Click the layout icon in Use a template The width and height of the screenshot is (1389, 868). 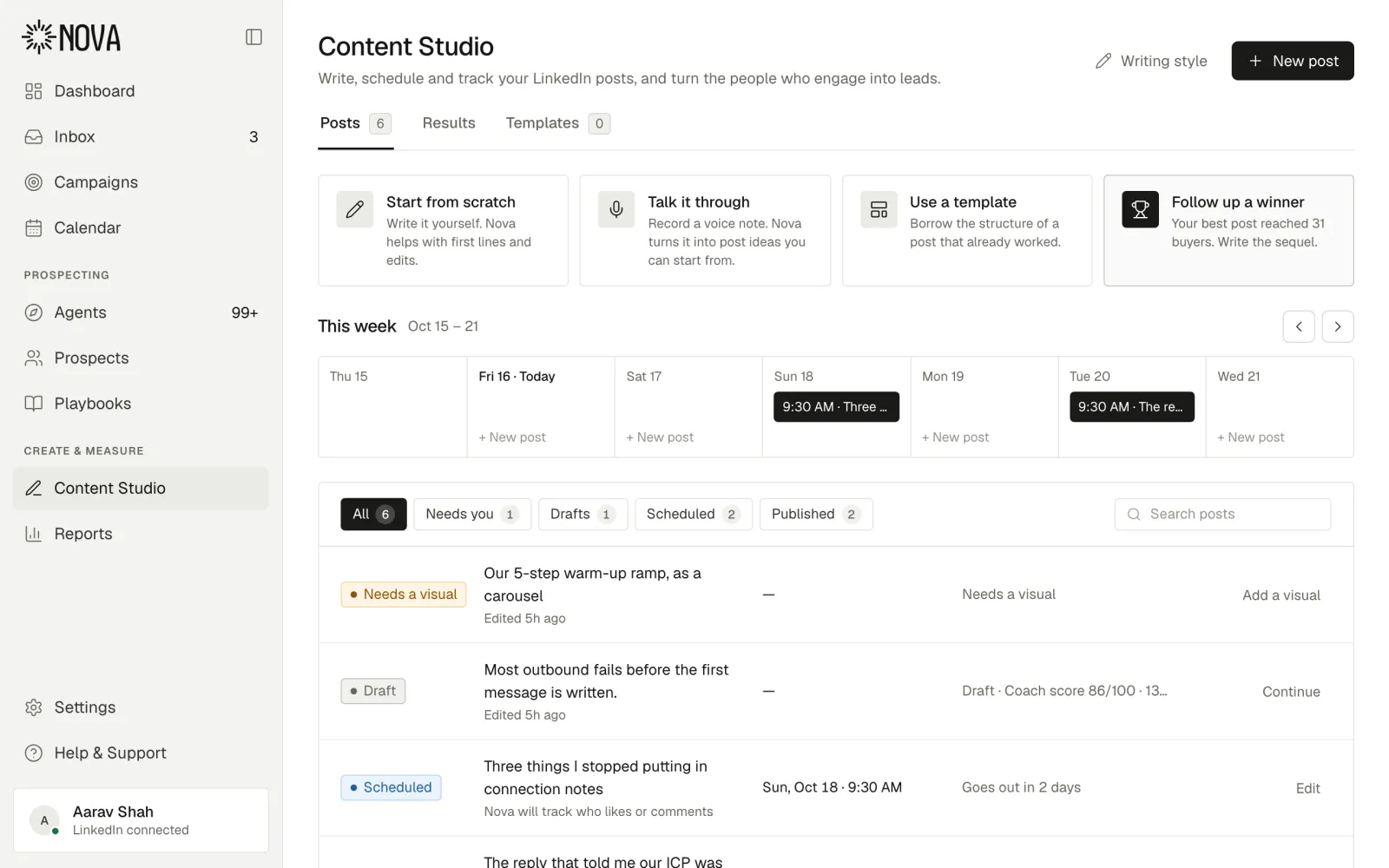pyautogui.click(x=879, y=209)
